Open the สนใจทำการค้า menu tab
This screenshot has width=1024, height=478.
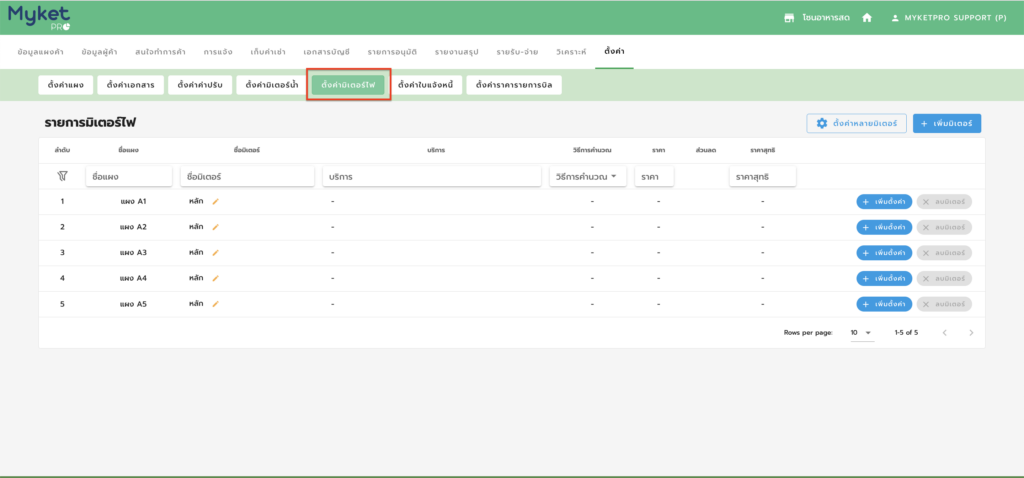tap(160, 52)
